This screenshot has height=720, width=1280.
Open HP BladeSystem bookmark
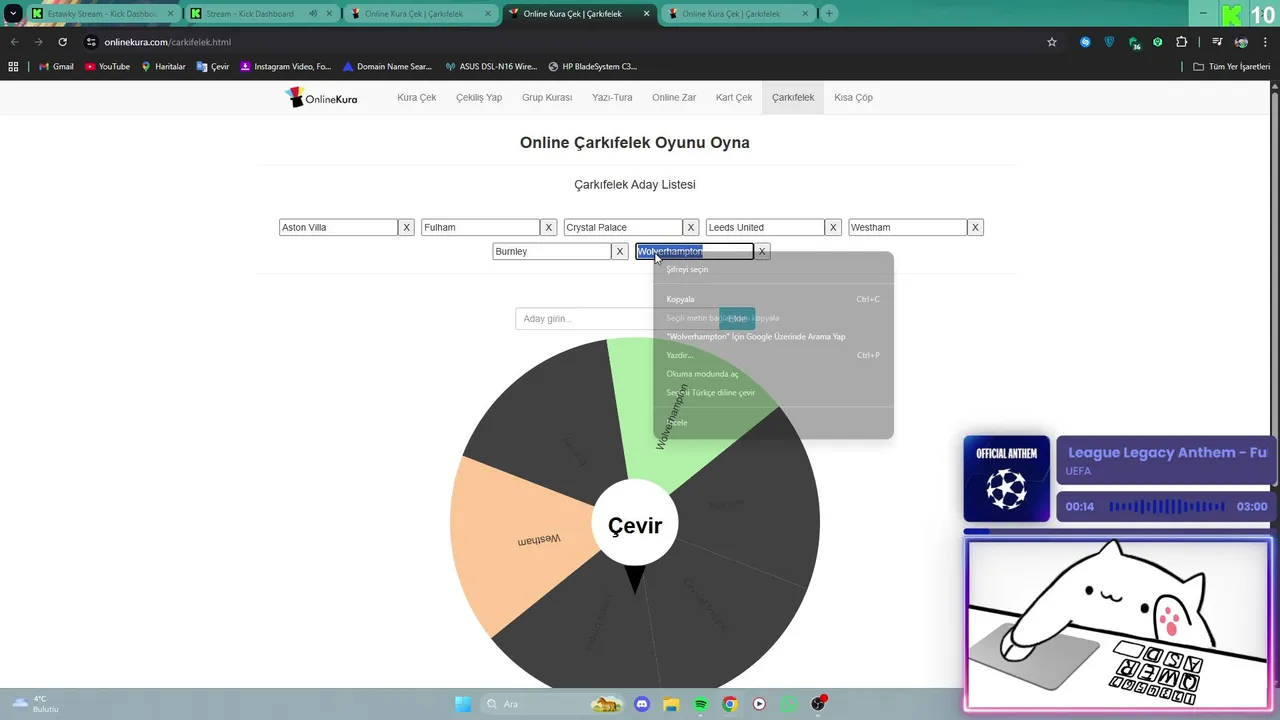[592, 66]
